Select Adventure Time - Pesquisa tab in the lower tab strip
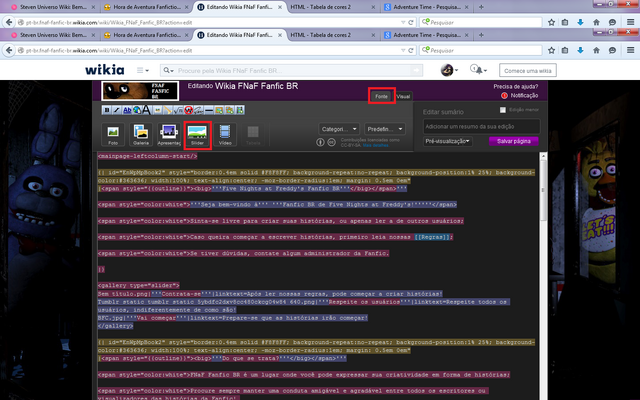This screenshot has height=400, width=640. pos(427,35)
